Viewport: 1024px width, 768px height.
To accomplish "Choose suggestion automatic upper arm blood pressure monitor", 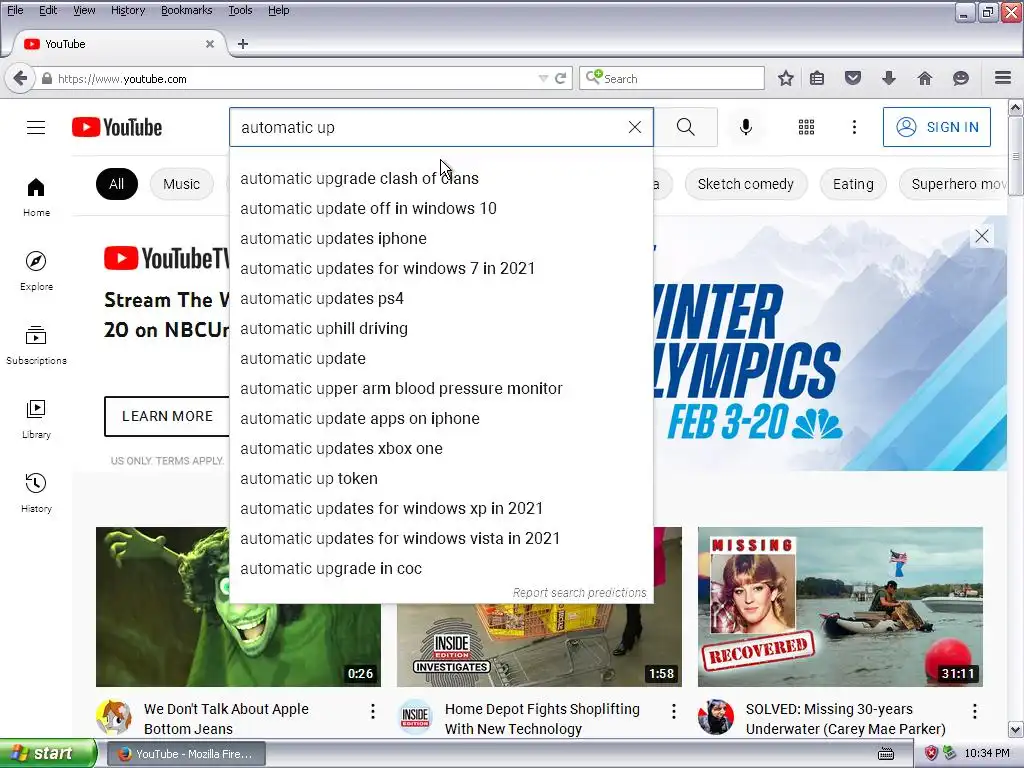I will pos(441,389).
